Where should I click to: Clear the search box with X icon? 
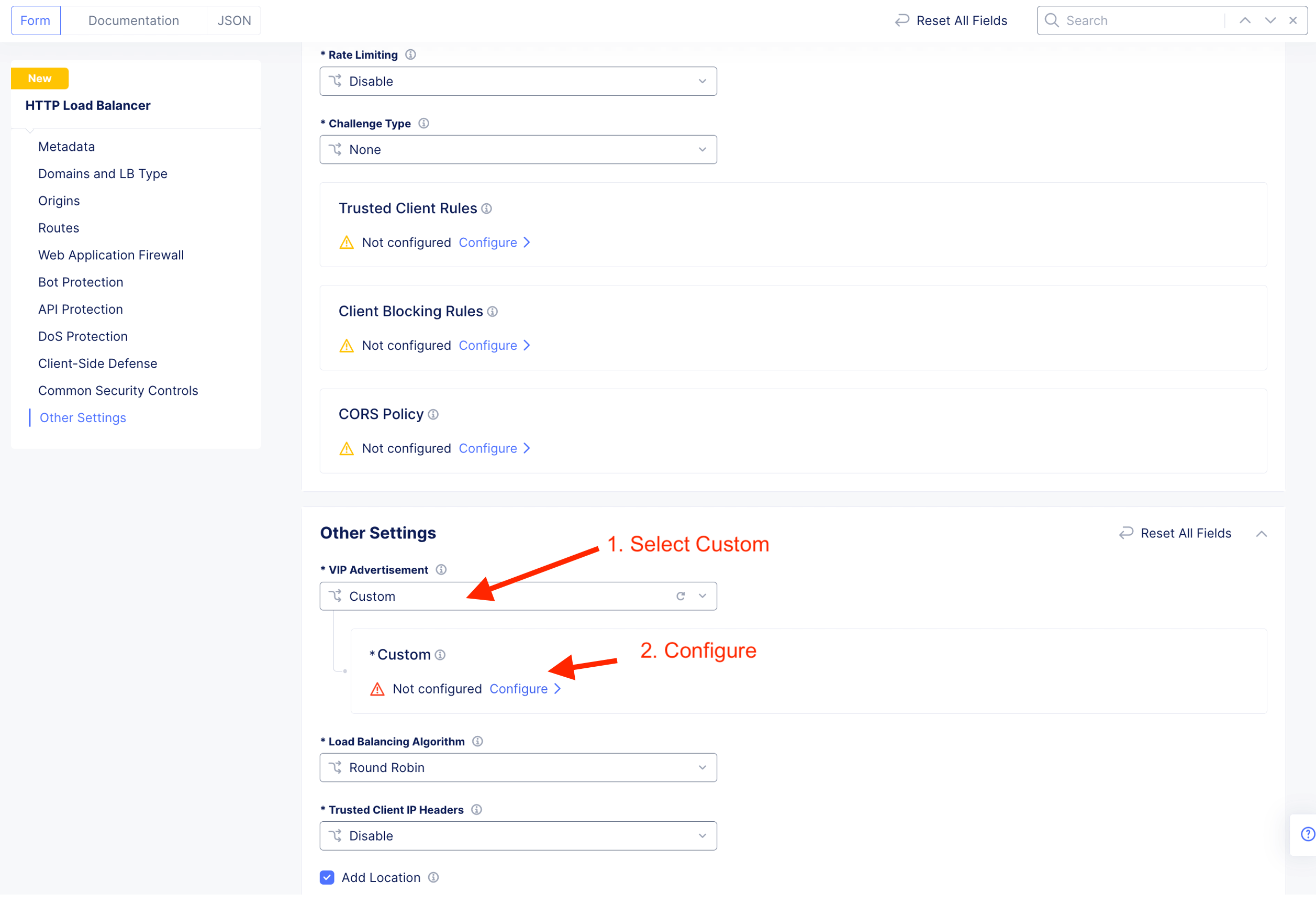click(1293, 20)
